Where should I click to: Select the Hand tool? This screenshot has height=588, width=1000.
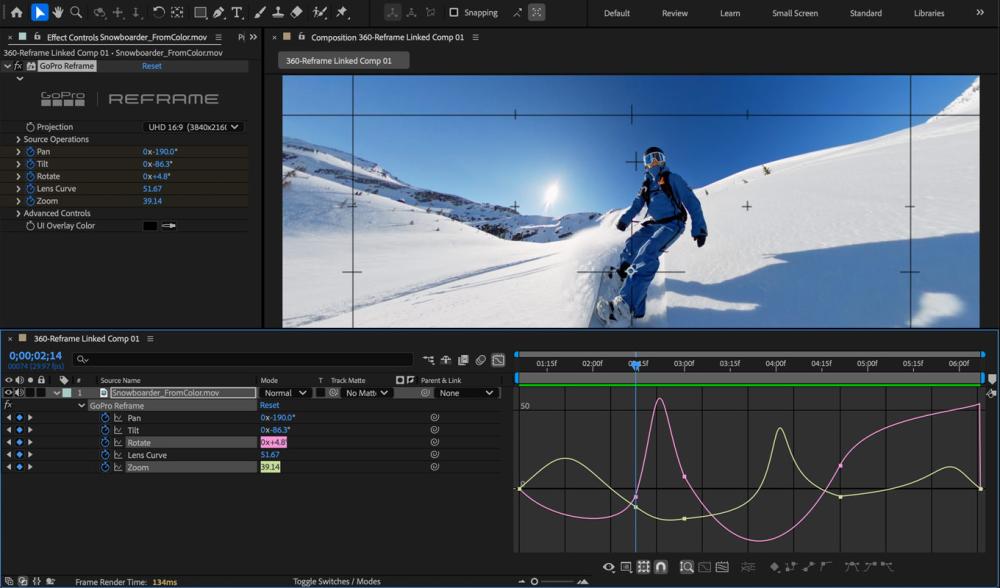tap(58, 13)
